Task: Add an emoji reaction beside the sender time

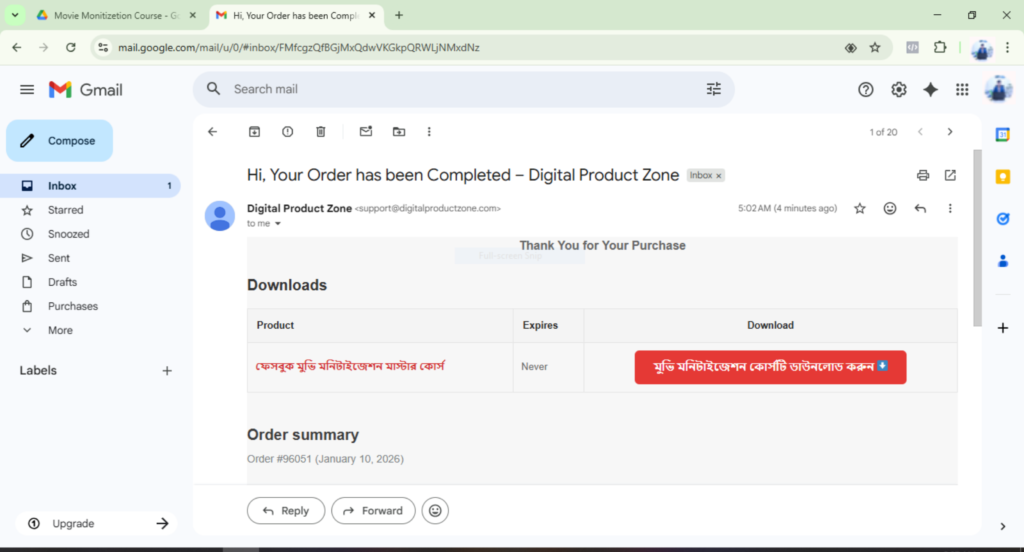Action: coord(890,209)
